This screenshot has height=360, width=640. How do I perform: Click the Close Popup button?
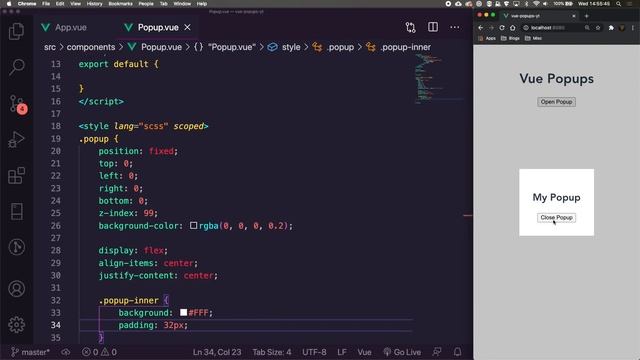tap(556, 218)
